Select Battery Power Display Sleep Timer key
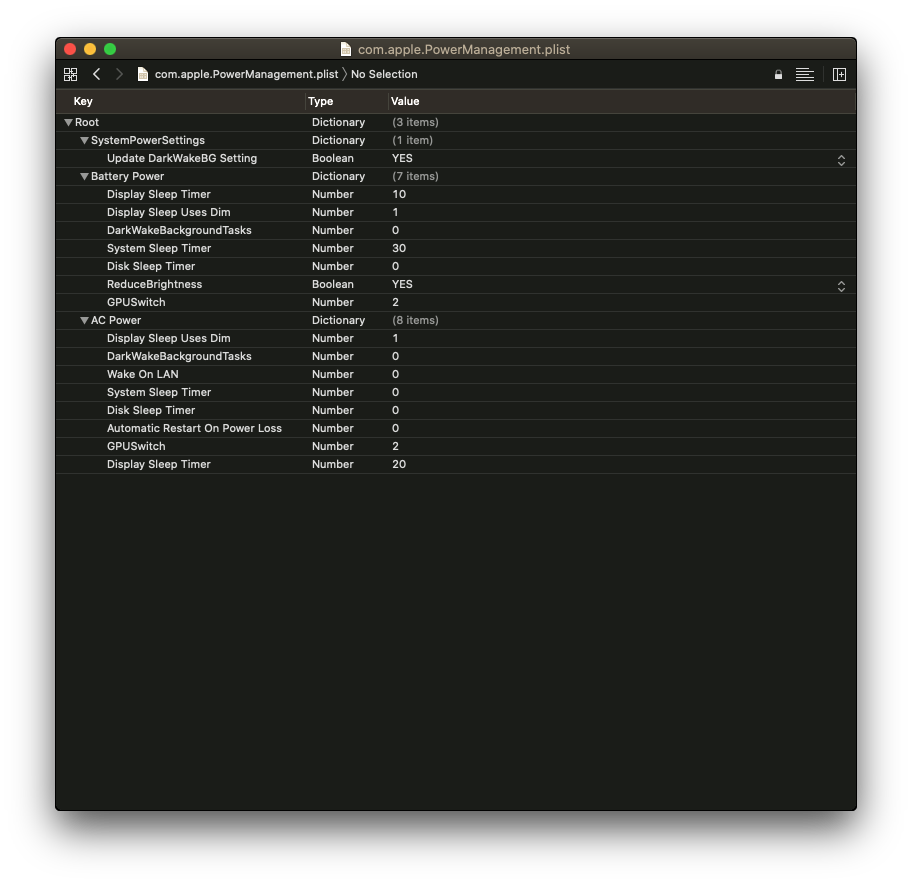This screenshot has height=884, width=912. (159, 194)
